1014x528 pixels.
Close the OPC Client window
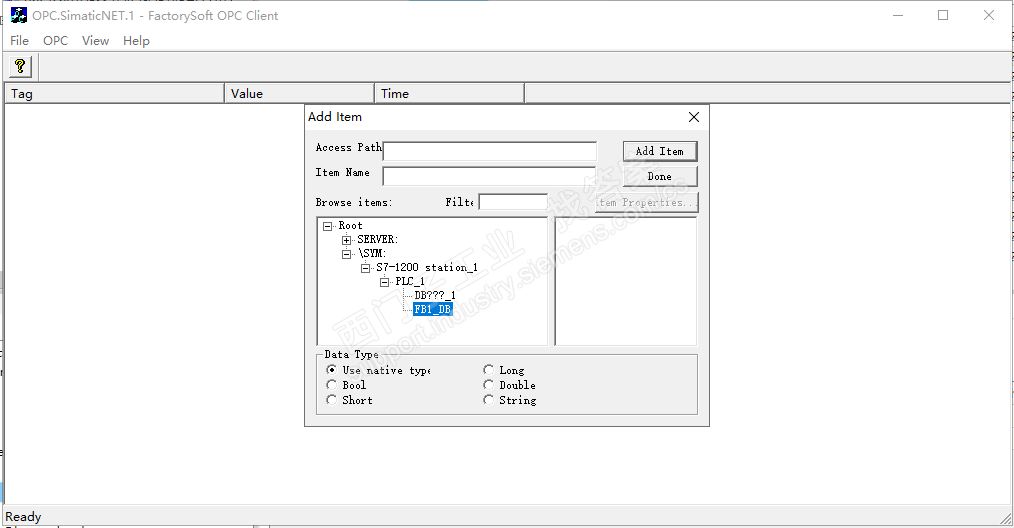[989, 16]
